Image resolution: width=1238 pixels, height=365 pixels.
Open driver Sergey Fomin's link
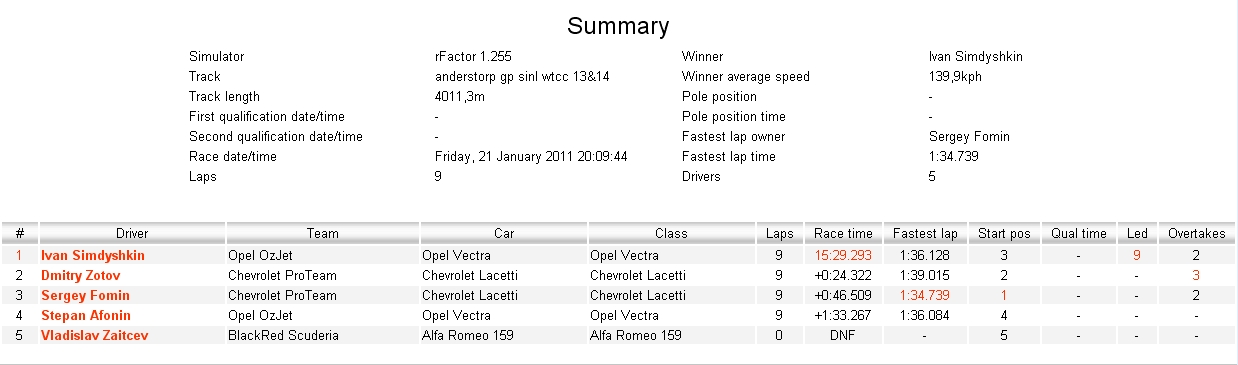(x=85, y=295)
